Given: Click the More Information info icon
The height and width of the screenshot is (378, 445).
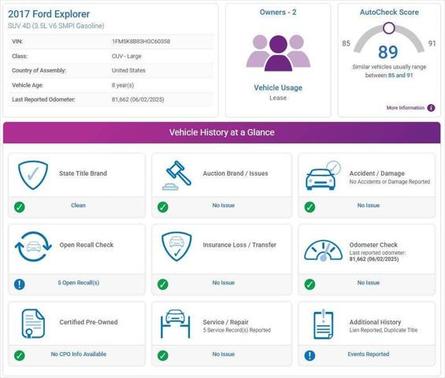Looking at the screenshot, I should tap(431, 108).
